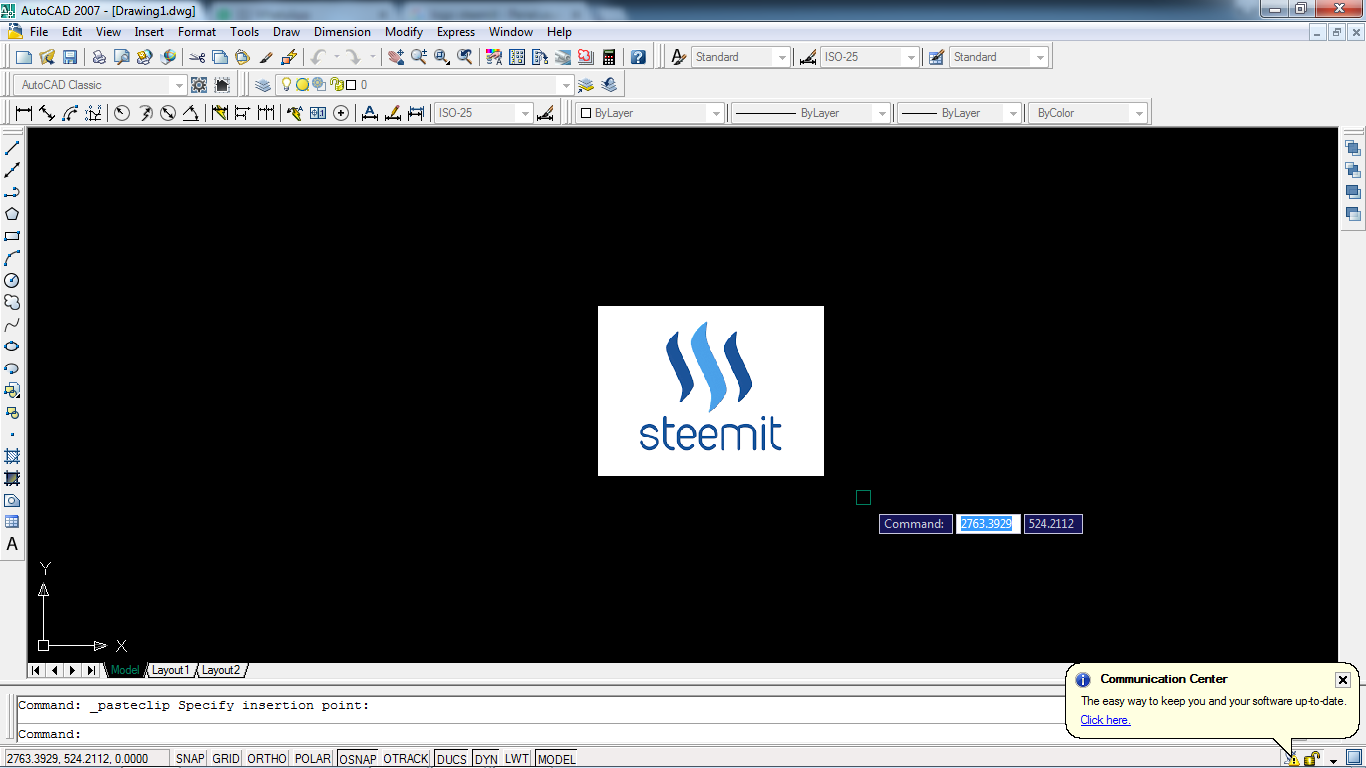Screen dimensions: 1366x768
Task: Select the Revision Cloud tool
Action: 12,302
